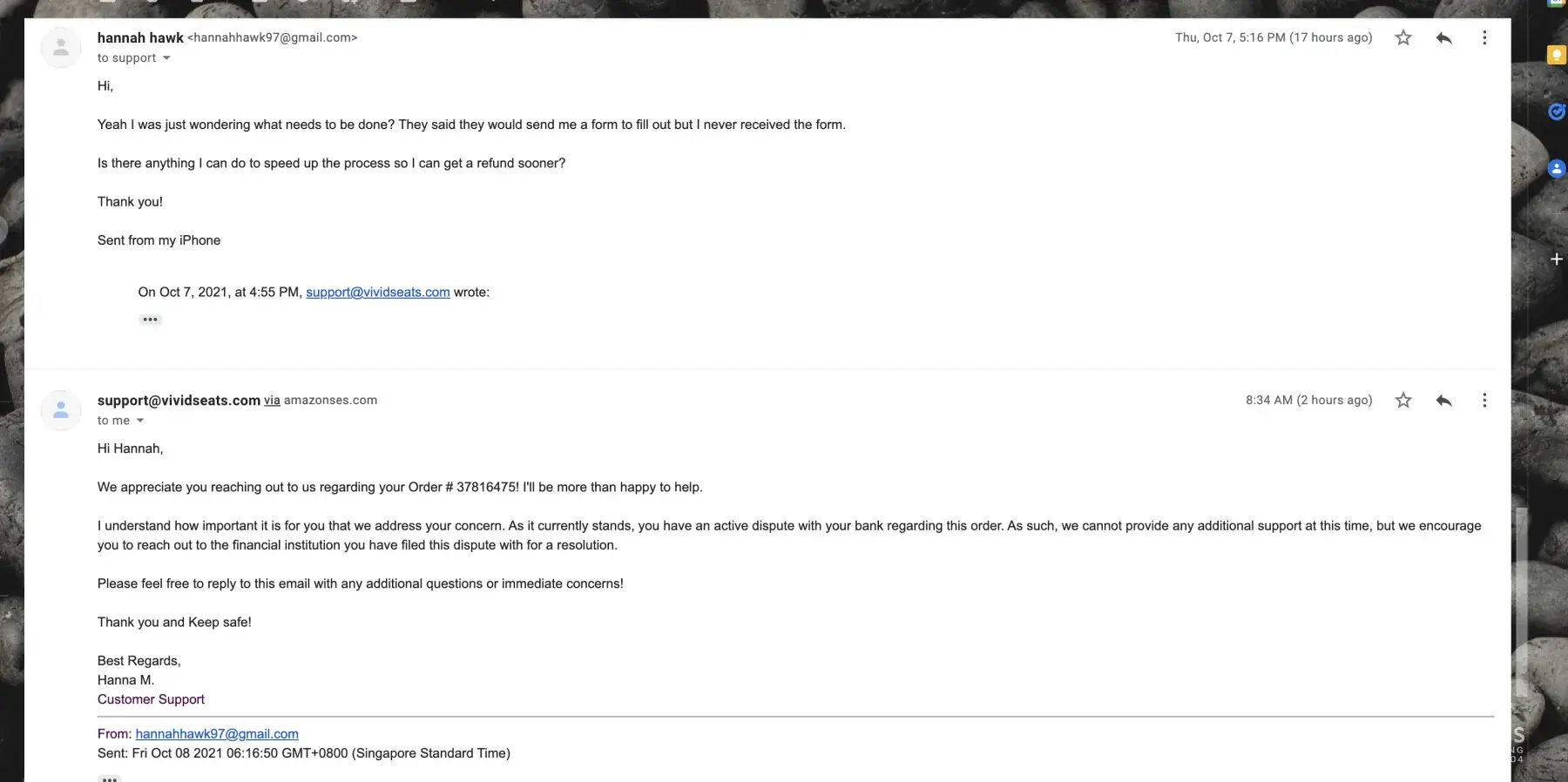Click the vertical scrollbar on the email thread
The image size is (1568, 782).
(1521, 601)
